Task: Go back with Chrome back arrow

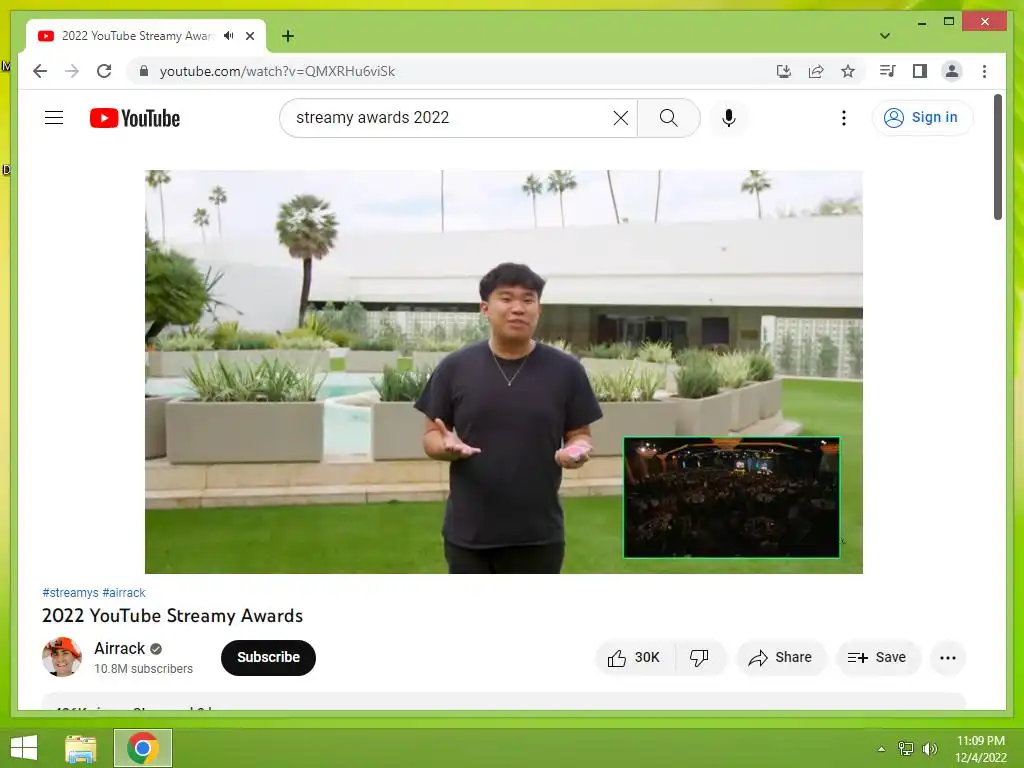Action: coord(40,71)
